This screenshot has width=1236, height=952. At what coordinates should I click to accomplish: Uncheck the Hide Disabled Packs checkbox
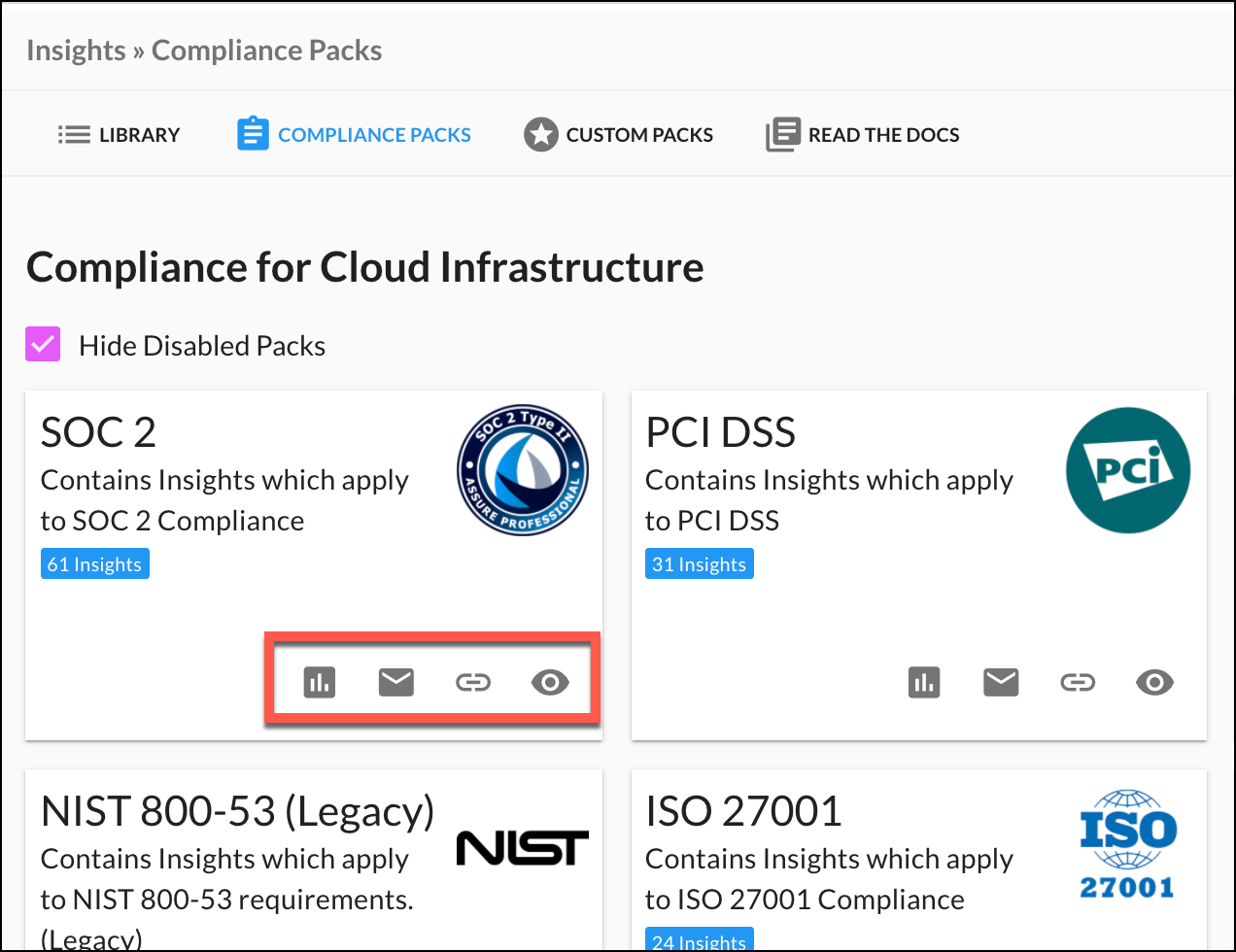pyautogui.click(x=43, y=344)
